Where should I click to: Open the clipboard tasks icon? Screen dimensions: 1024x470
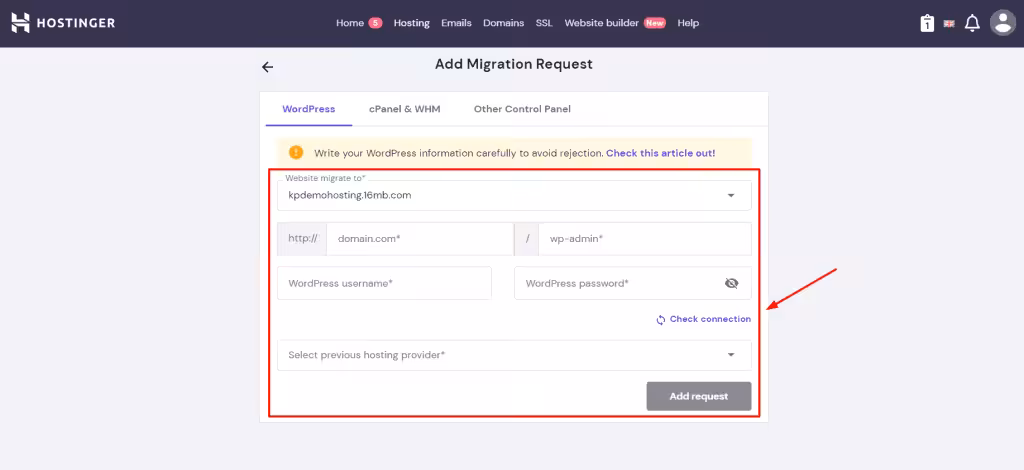[927, 24]
